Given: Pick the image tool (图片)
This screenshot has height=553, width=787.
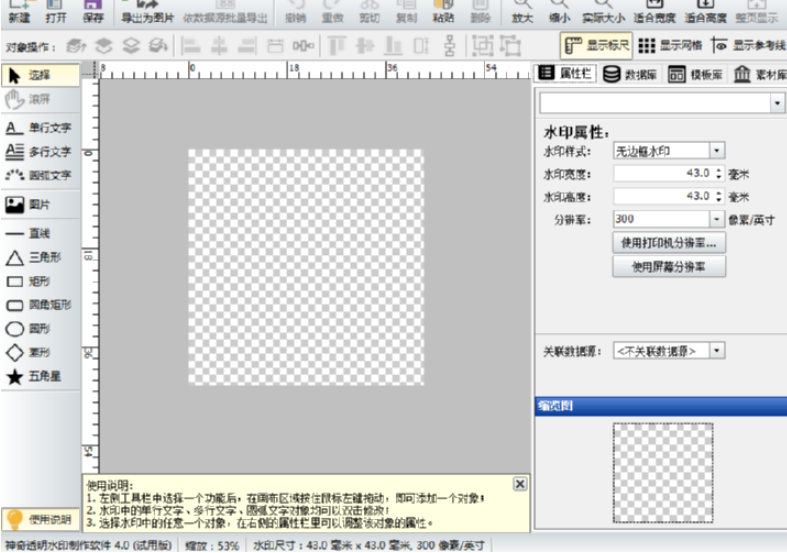Looking at the screenshot, I should [30, 204].
